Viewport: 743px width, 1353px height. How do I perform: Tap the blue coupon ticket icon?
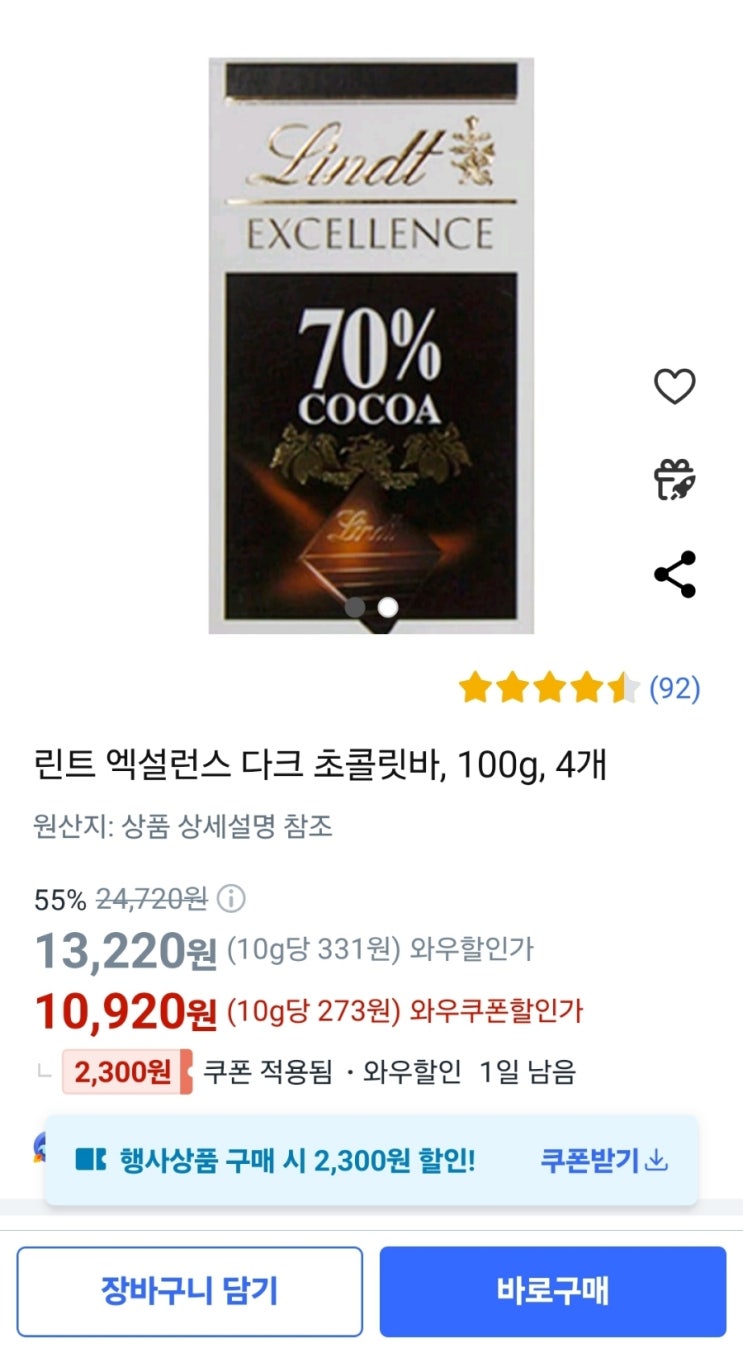pos(91,1160)
